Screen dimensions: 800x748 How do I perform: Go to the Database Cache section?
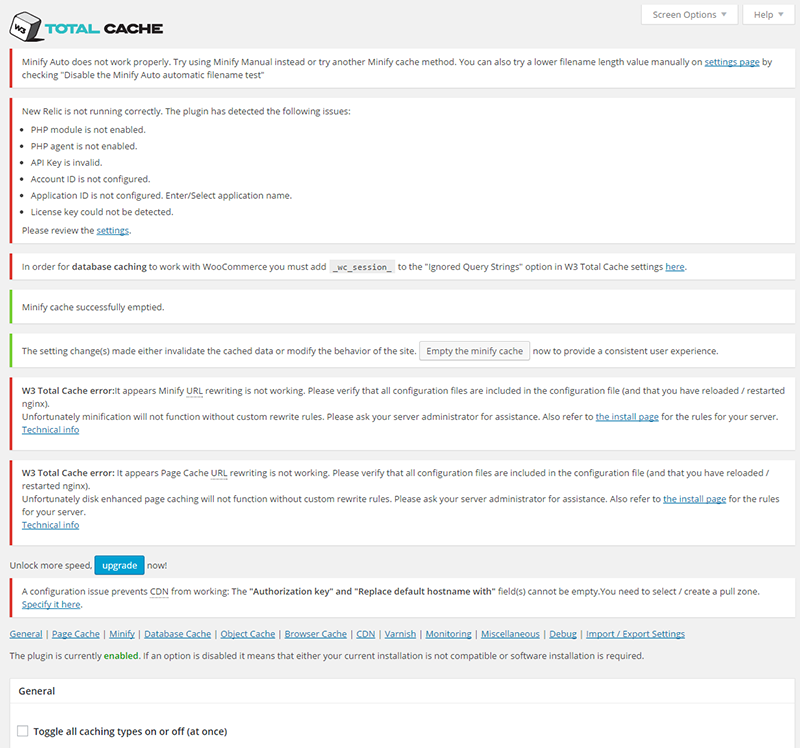tap(177, 634)
